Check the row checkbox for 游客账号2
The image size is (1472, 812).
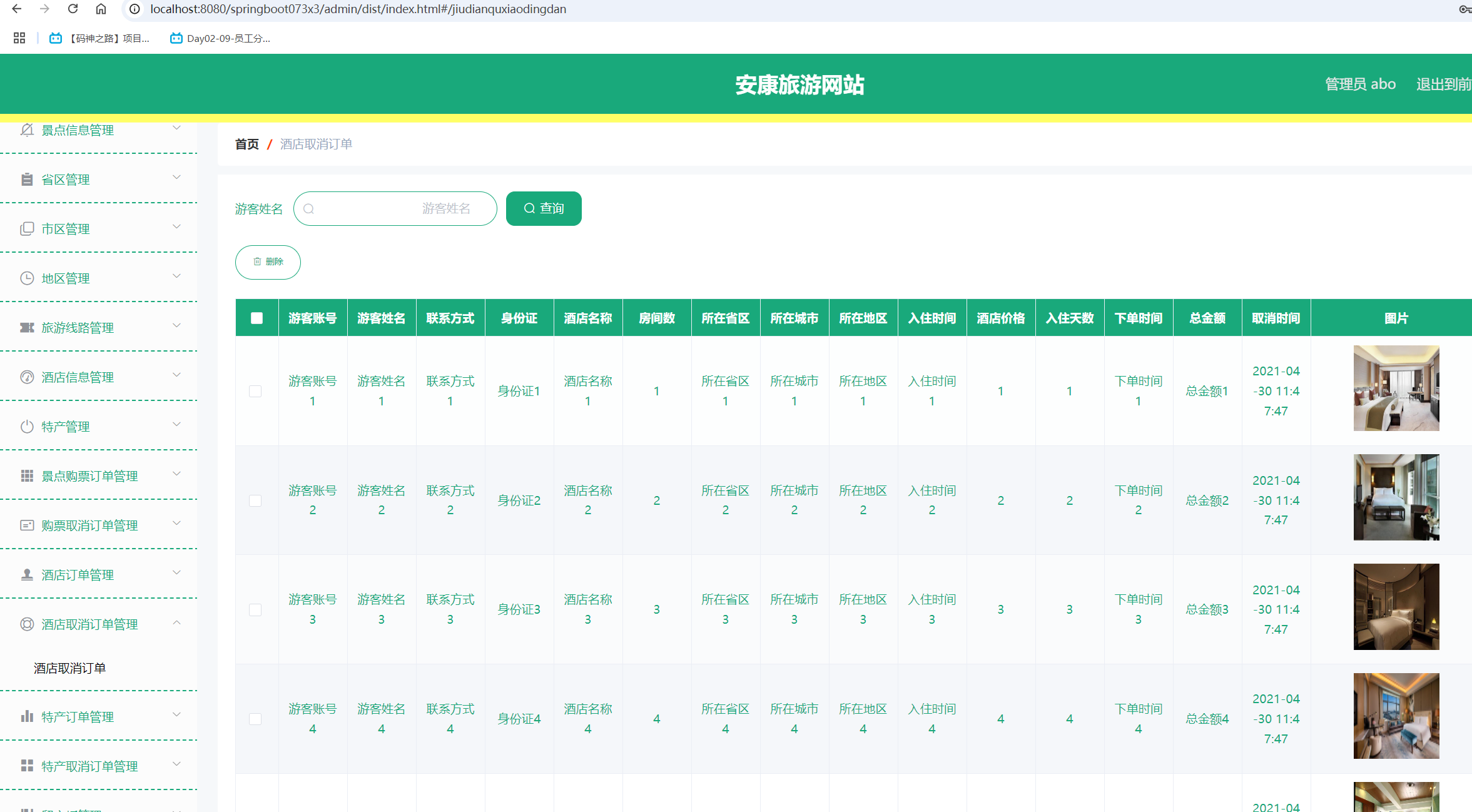click(255, 500)
